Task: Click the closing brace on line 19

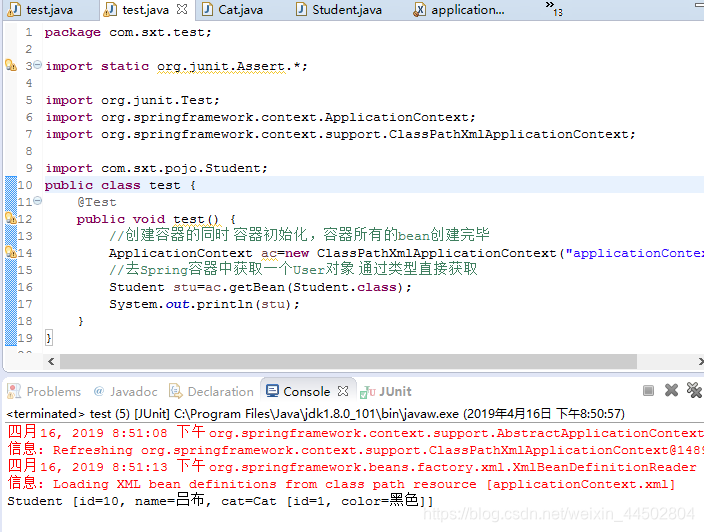Action: [48, 338]
